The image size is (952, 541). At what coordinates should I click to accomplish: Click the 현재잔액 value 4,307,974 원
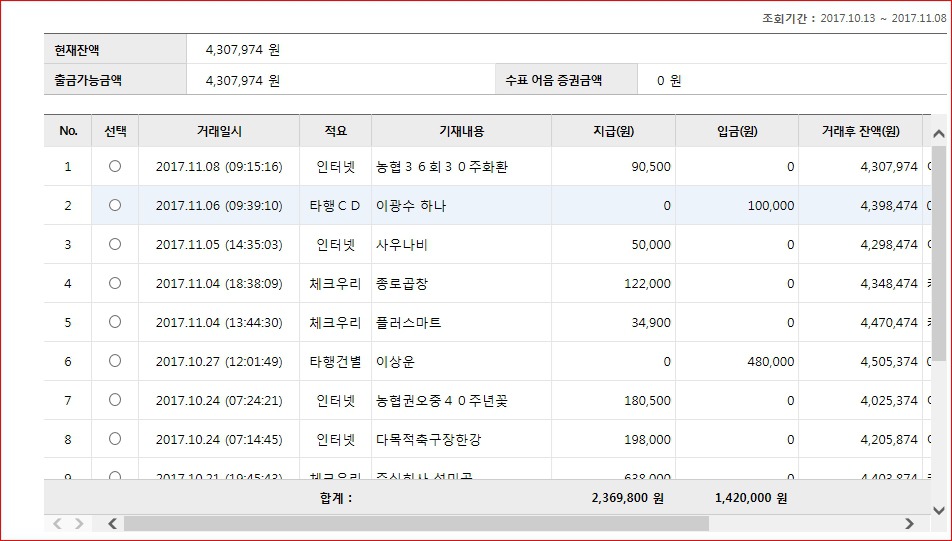243,50
